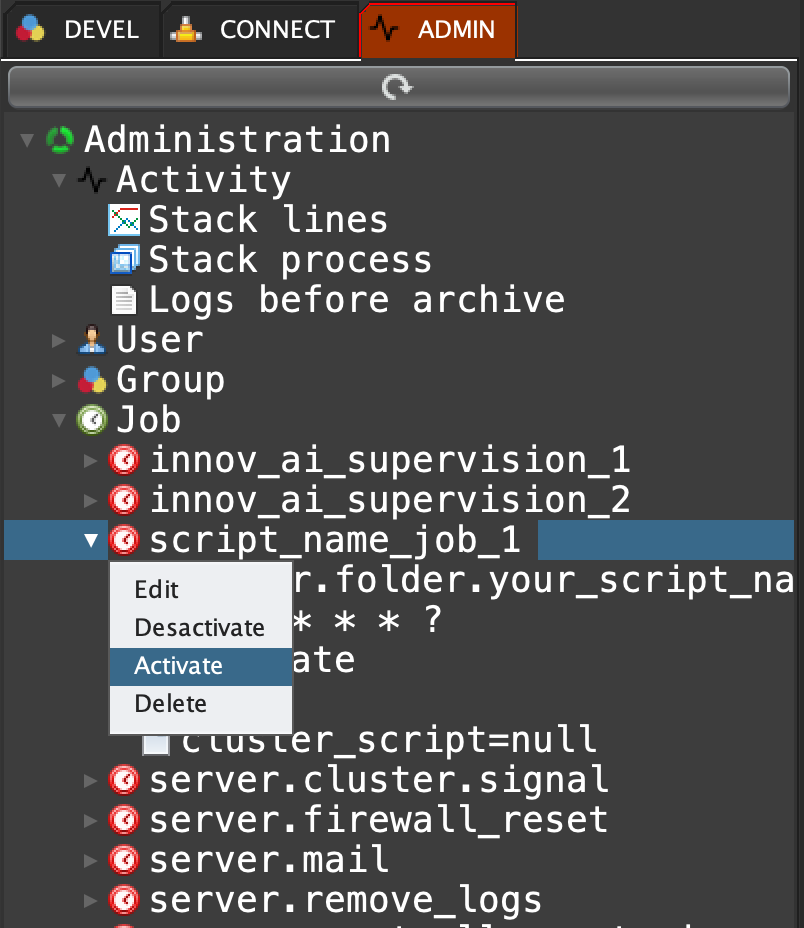Click the innov_ai_supervision_1 red clock icon
Viewport: 804px width, 928px height.
(x=124, y=460)
